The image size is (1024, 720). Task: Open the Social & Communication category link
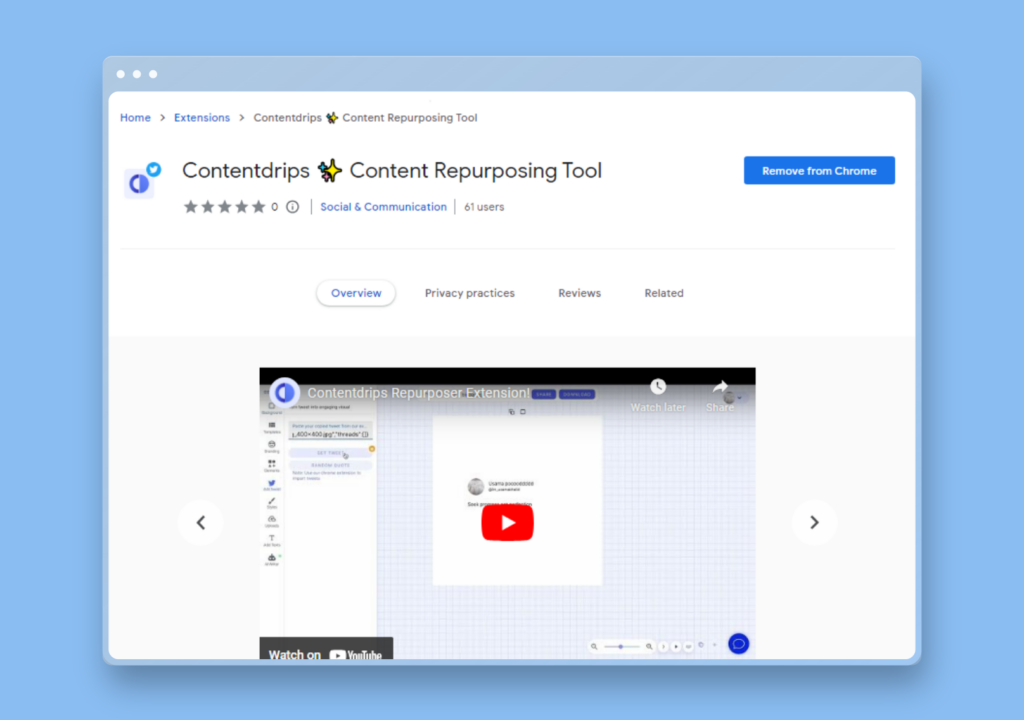pos(383,207)
